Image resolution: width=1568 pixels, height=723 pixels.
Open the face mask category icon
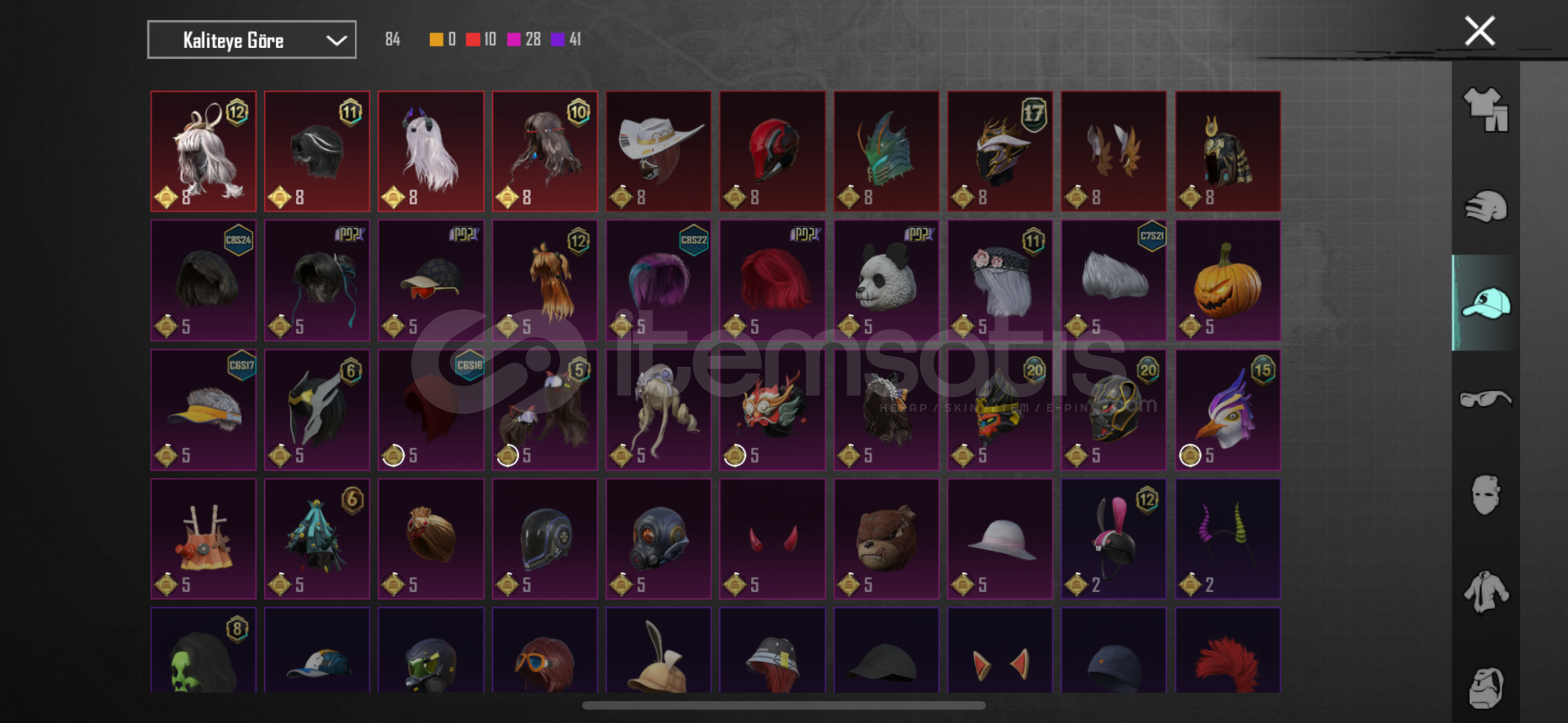1486,495
